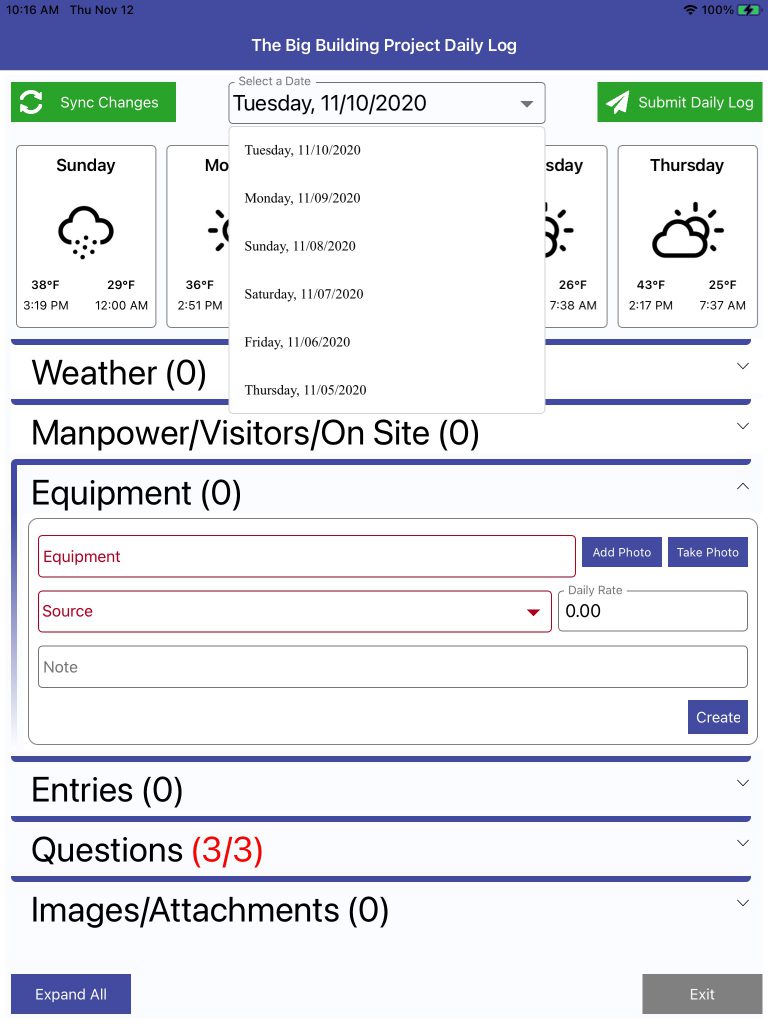This screenshot has width=768, height=1024.
Task: Click the gray Exit button
Action: [702, 994]
